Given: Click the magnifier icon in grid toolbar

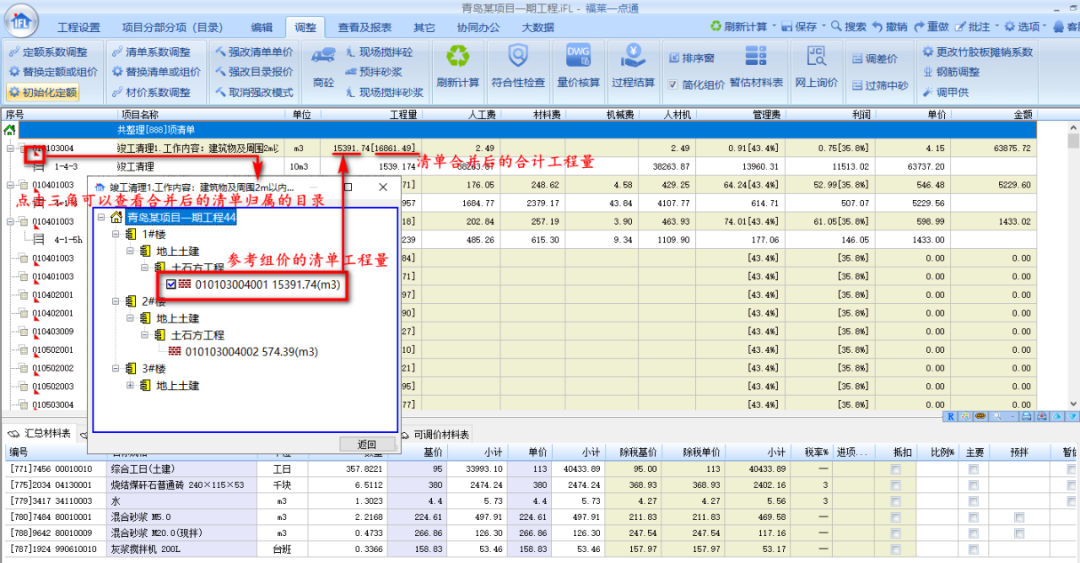Looking at the screenshot, I should [997, 416].
